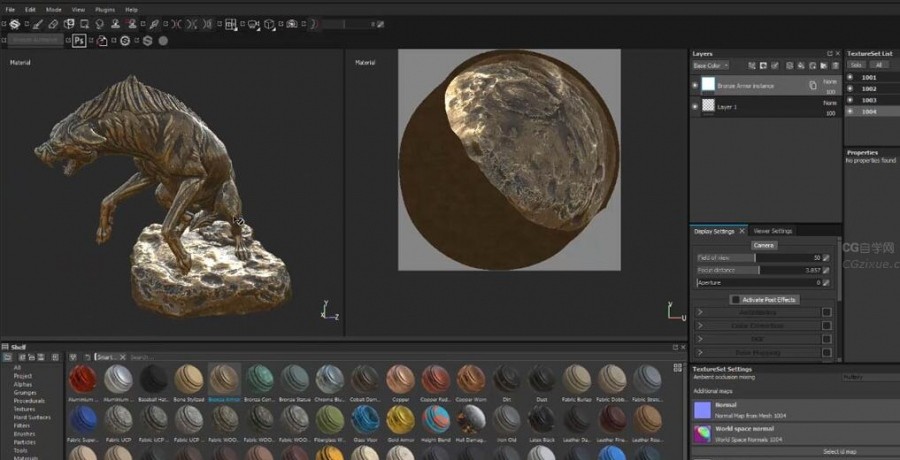Toggle visibility of texture set 1003
The height and width of the screenshot is (460, 900).
850,100
